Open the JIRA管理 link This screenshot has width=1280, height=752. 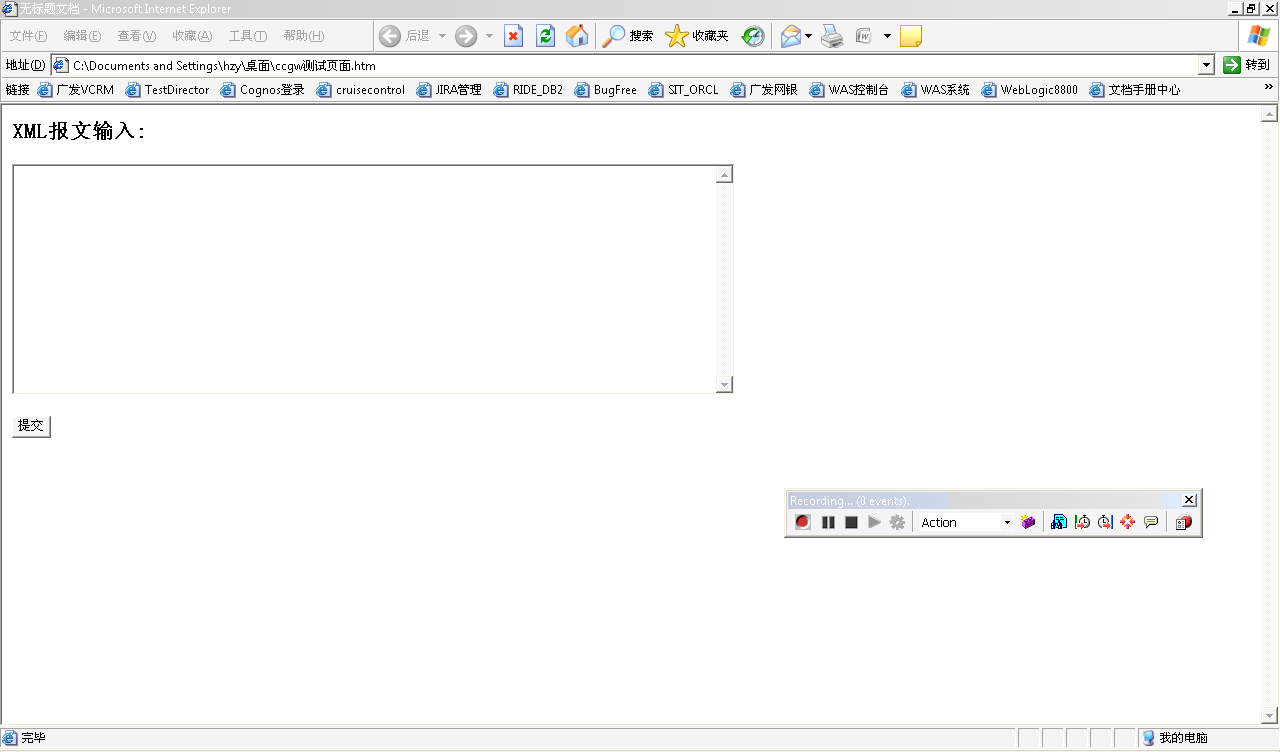449,90
